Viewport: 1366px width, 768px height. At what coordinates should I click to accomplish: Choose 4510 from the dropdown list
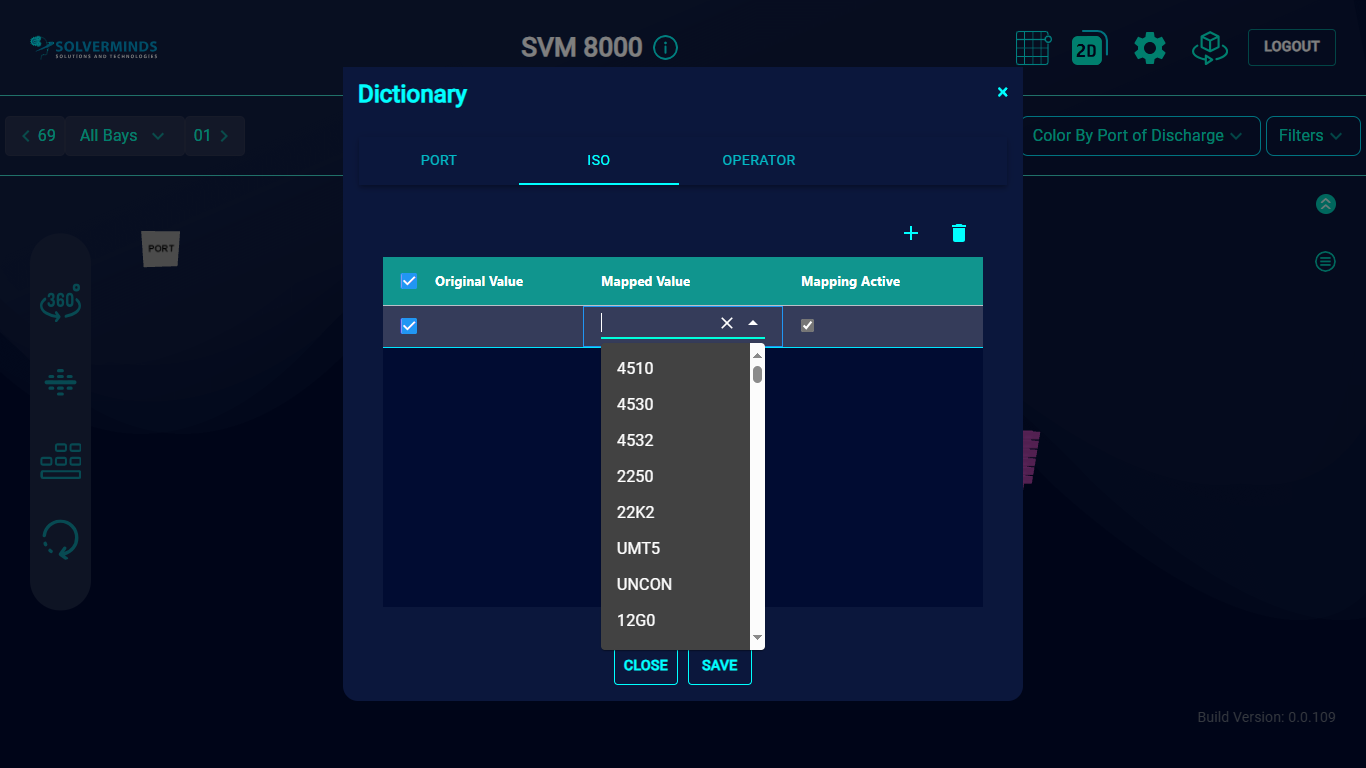675,368
